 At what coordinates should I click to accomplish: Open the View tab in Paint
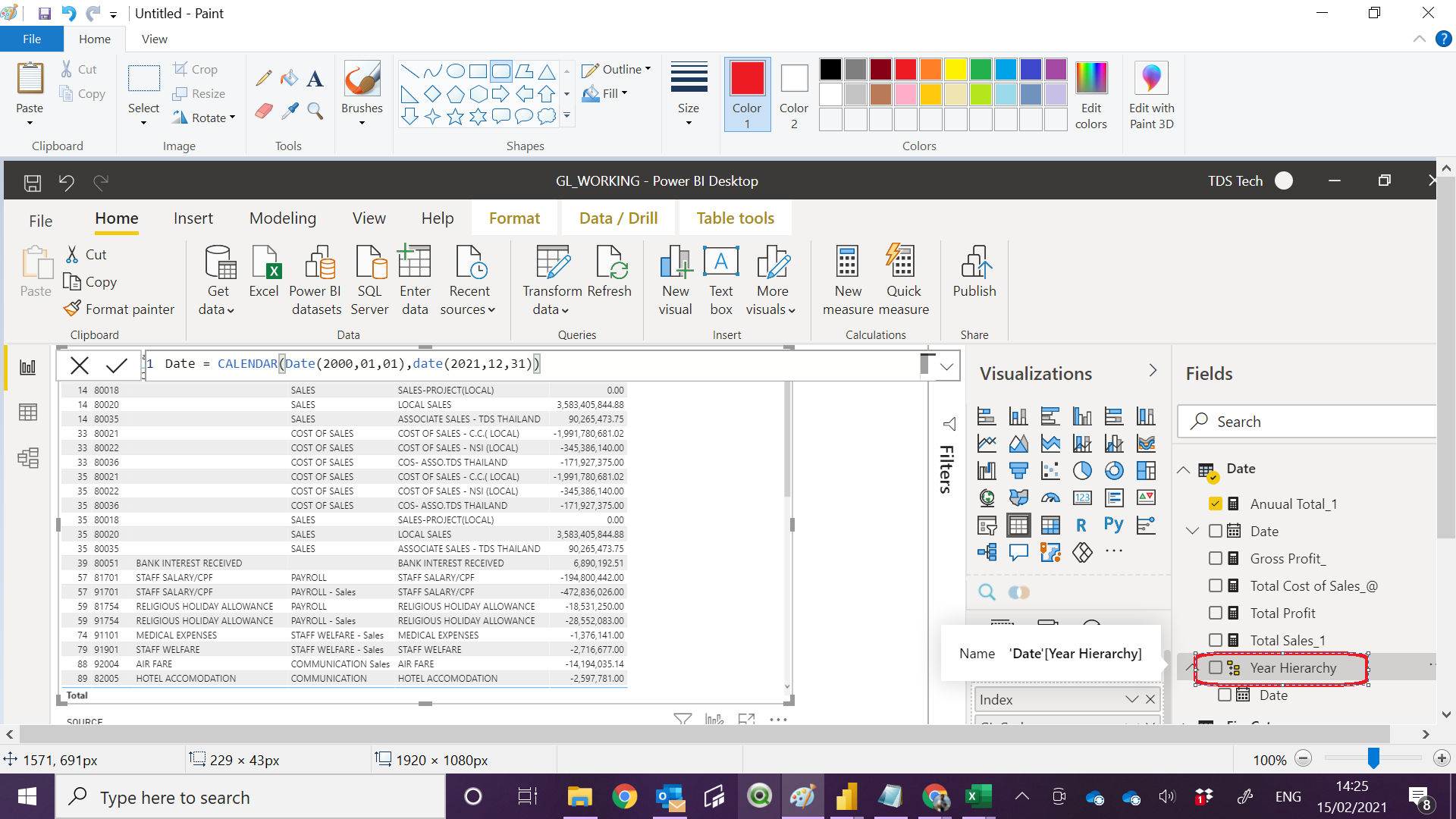(x=155, y=39)
